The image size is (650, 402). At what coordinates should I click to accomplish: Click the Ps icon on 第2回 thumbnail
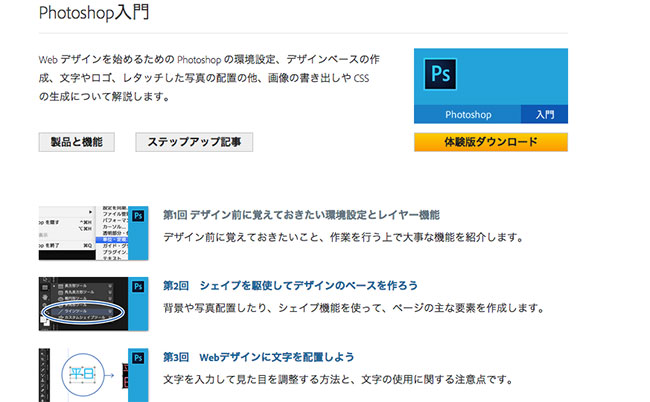tap(138, 287)
